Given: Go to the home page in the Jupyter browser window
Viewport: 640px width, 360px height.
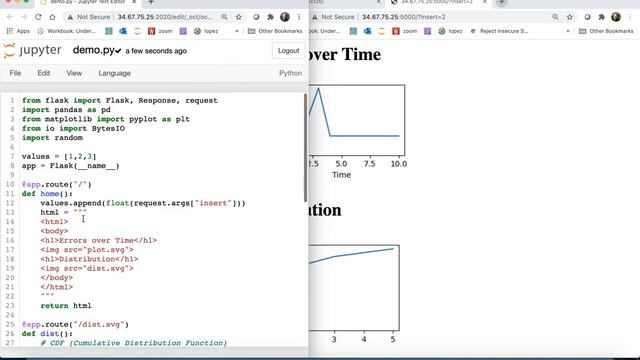Looking at the screenshot, I should coord(52,17).
